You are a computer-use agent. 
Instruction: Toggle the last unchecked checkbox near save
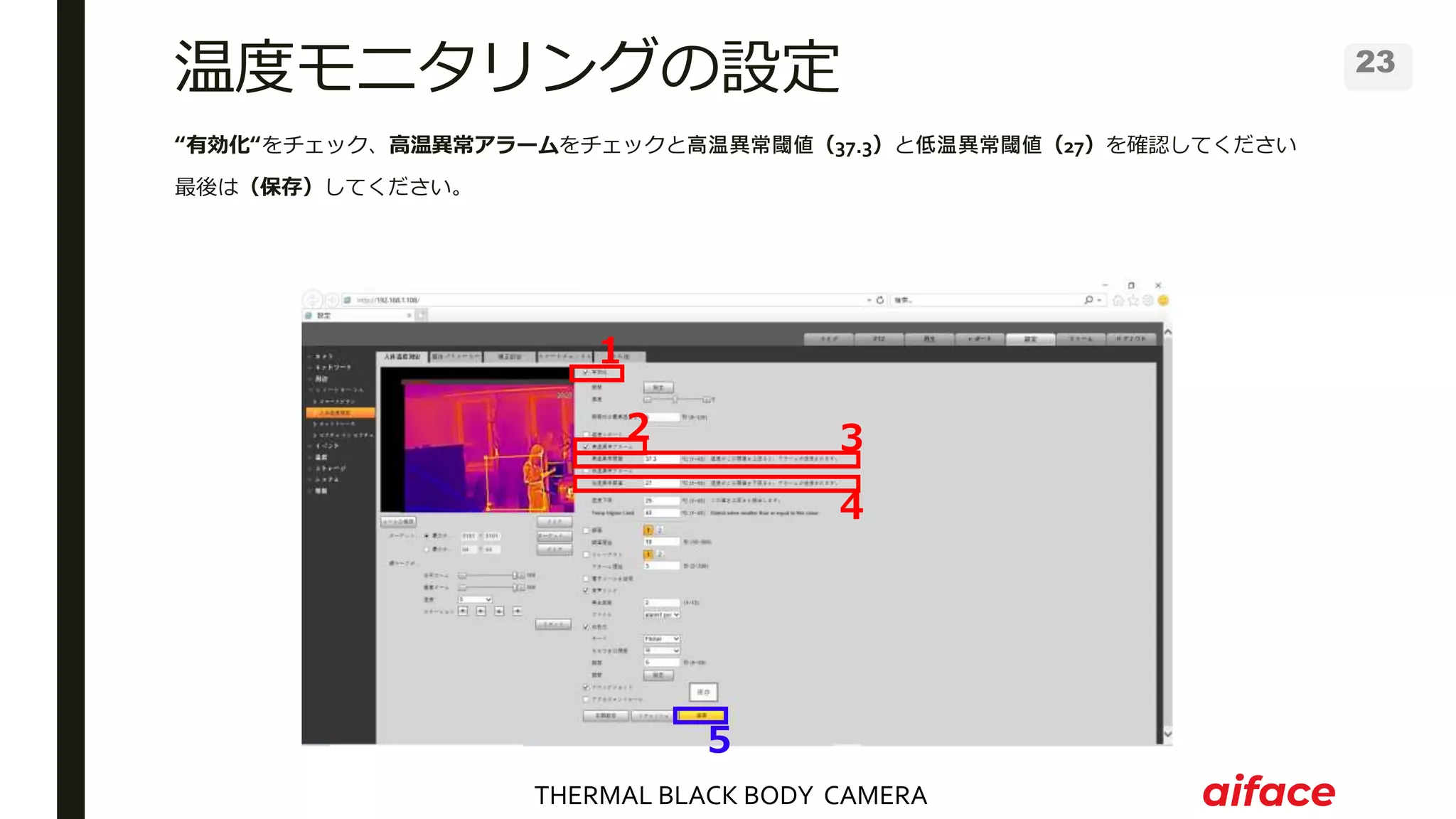coord(587,700)
